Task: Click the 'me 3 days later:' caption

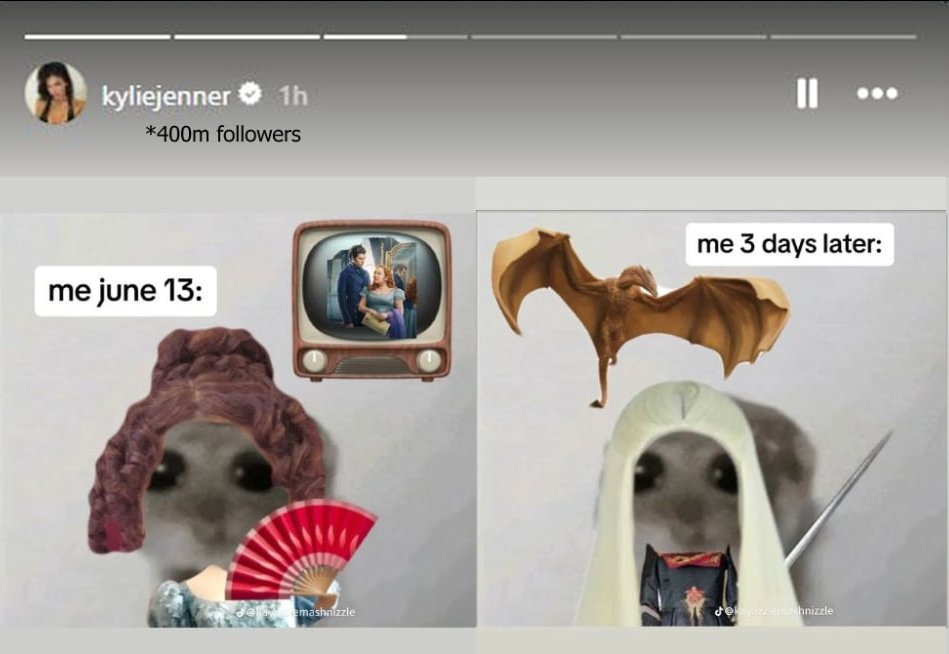Action: click(789, 244)
